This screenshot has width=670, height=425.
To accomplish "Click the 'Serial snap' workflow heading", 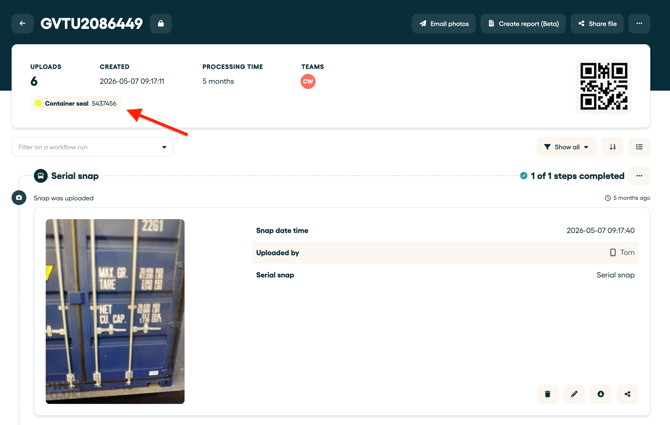I will pyautogui.click(x=75, y=176).
